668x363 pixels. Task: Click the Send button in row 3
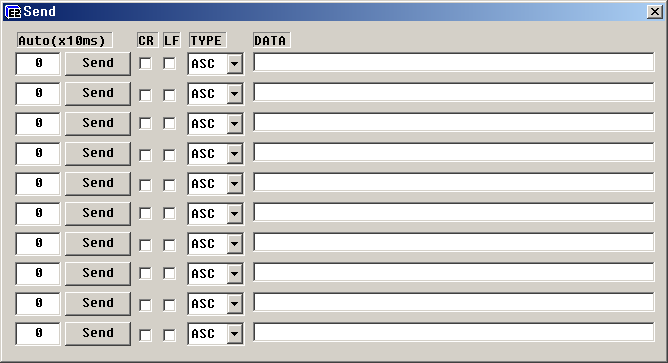[98, 124]
